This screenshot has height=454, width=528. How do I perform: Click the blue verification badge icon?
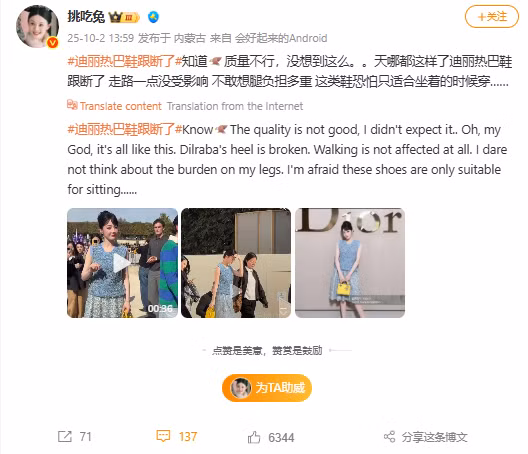pyautogui.click(x=154, y=17)
